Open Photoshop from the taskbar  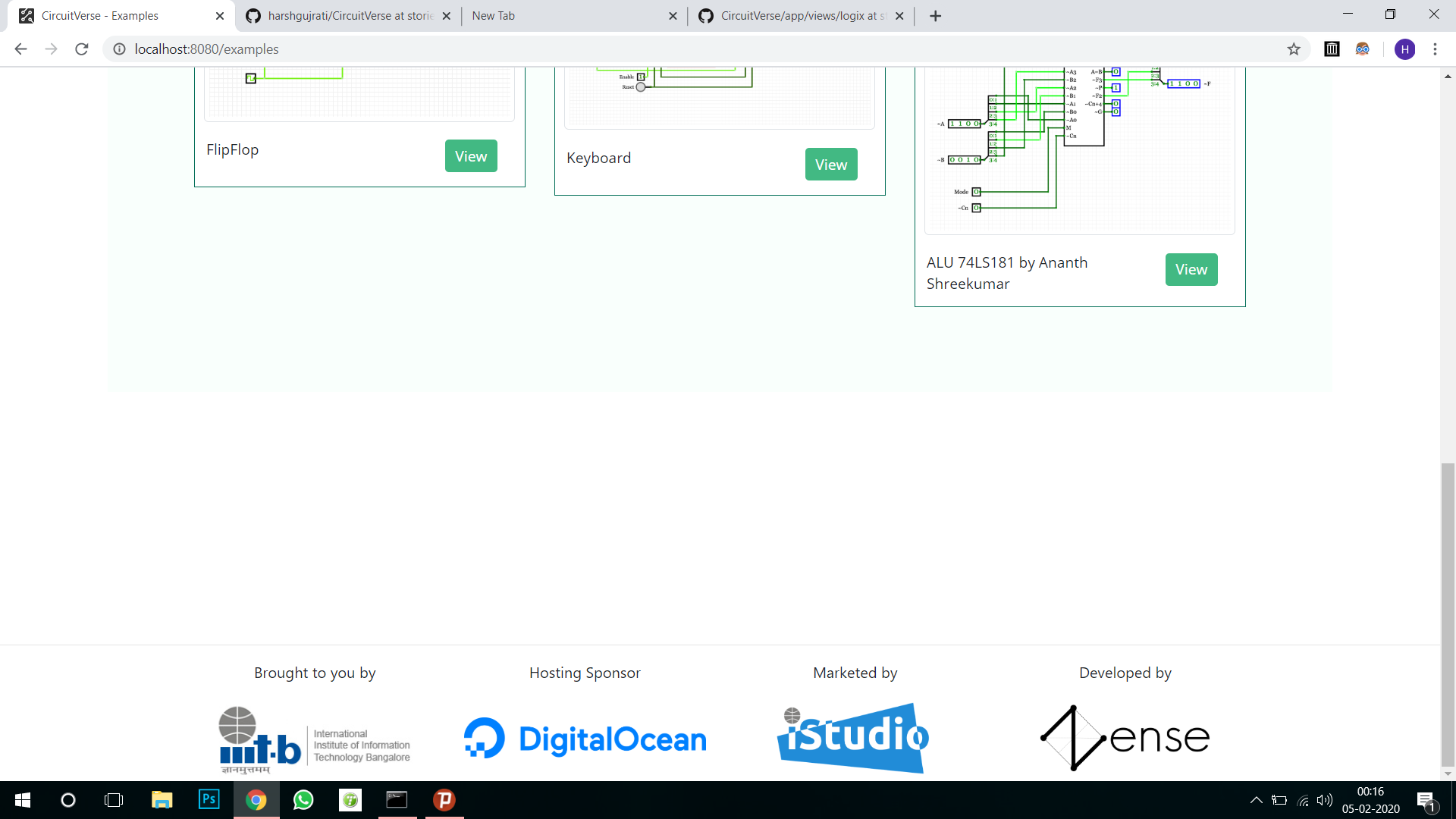pos(209,800)
